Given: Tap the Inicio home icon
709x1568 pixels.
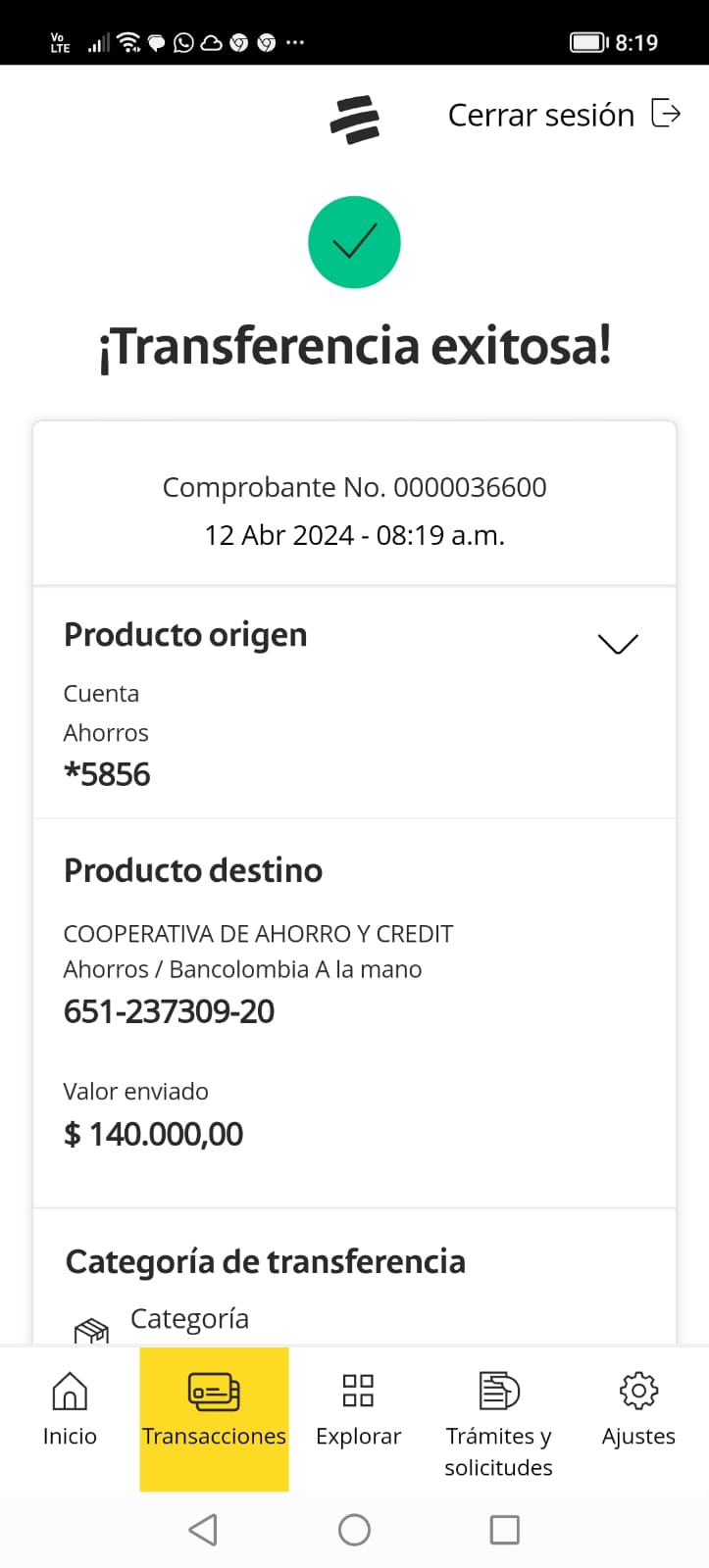Looking at the screenshot, I should click(x=70, y=1391).
